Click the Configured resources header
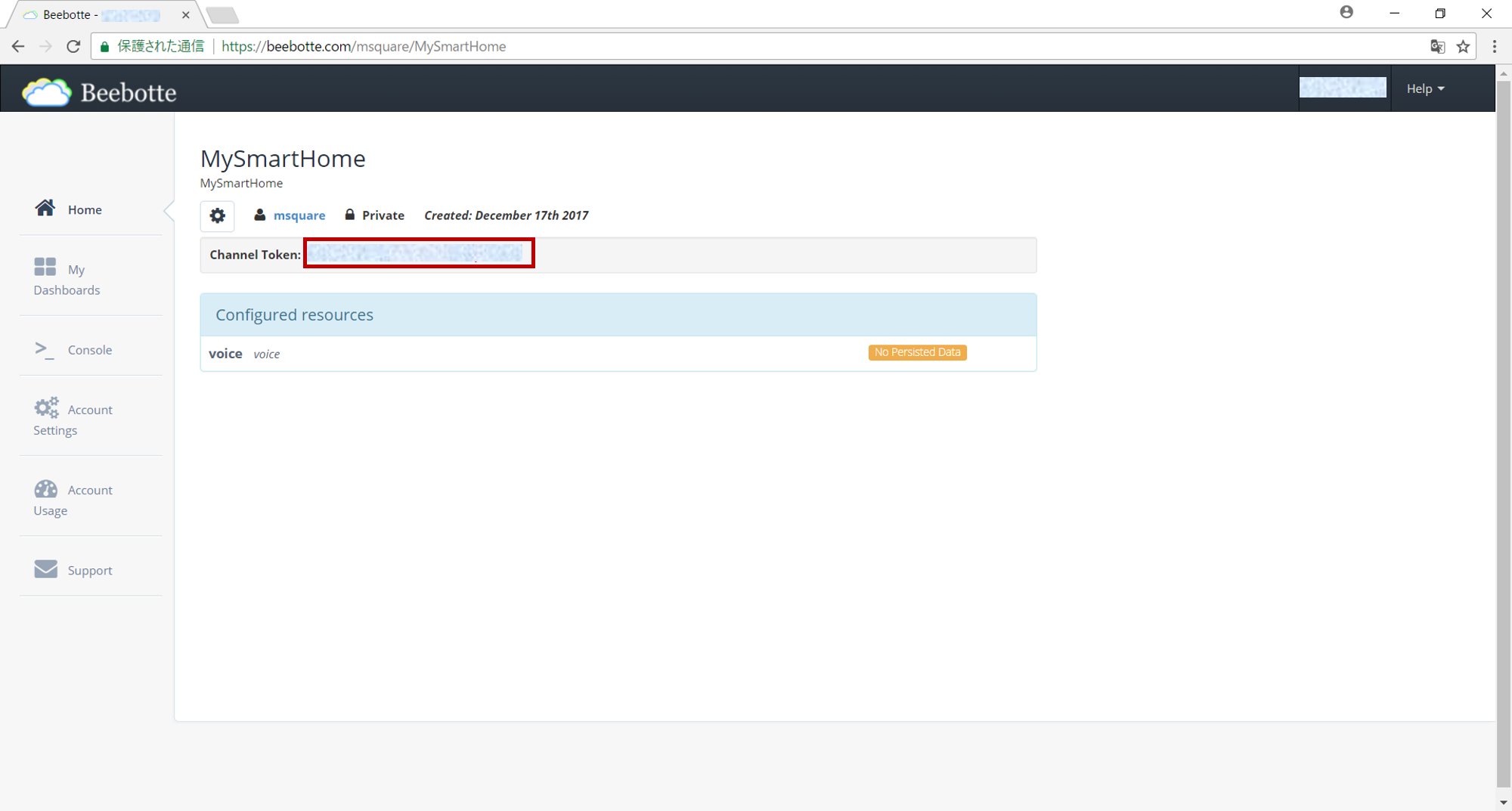This screenshot has height=811, width=1512. point(618,314)
